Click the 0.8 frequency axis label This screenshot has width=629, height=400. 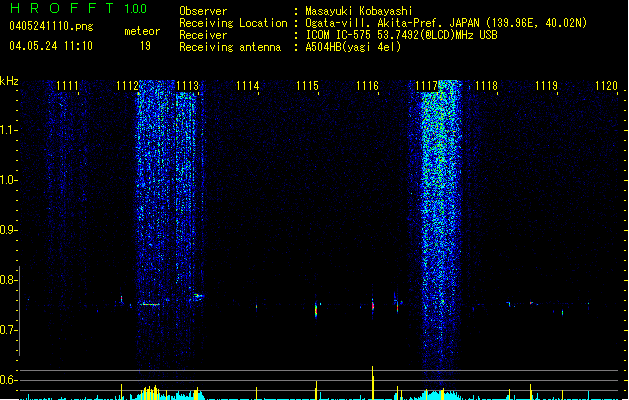(x=8, y=280)
